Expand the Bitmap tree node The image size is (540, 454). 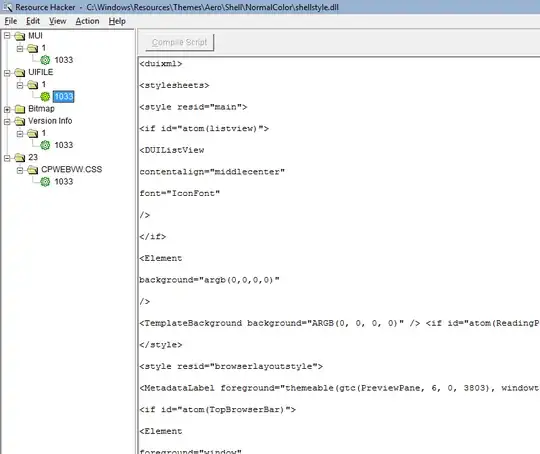tap(7, 109)
